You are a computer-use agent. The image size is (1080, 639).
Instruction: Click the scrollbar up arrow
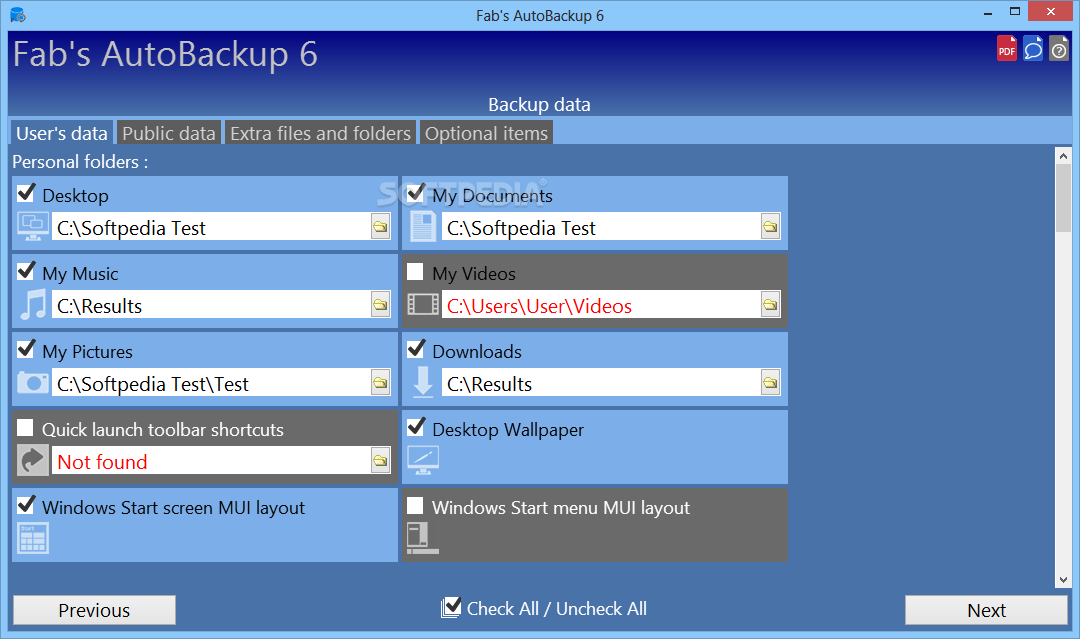coord(1063,156)
